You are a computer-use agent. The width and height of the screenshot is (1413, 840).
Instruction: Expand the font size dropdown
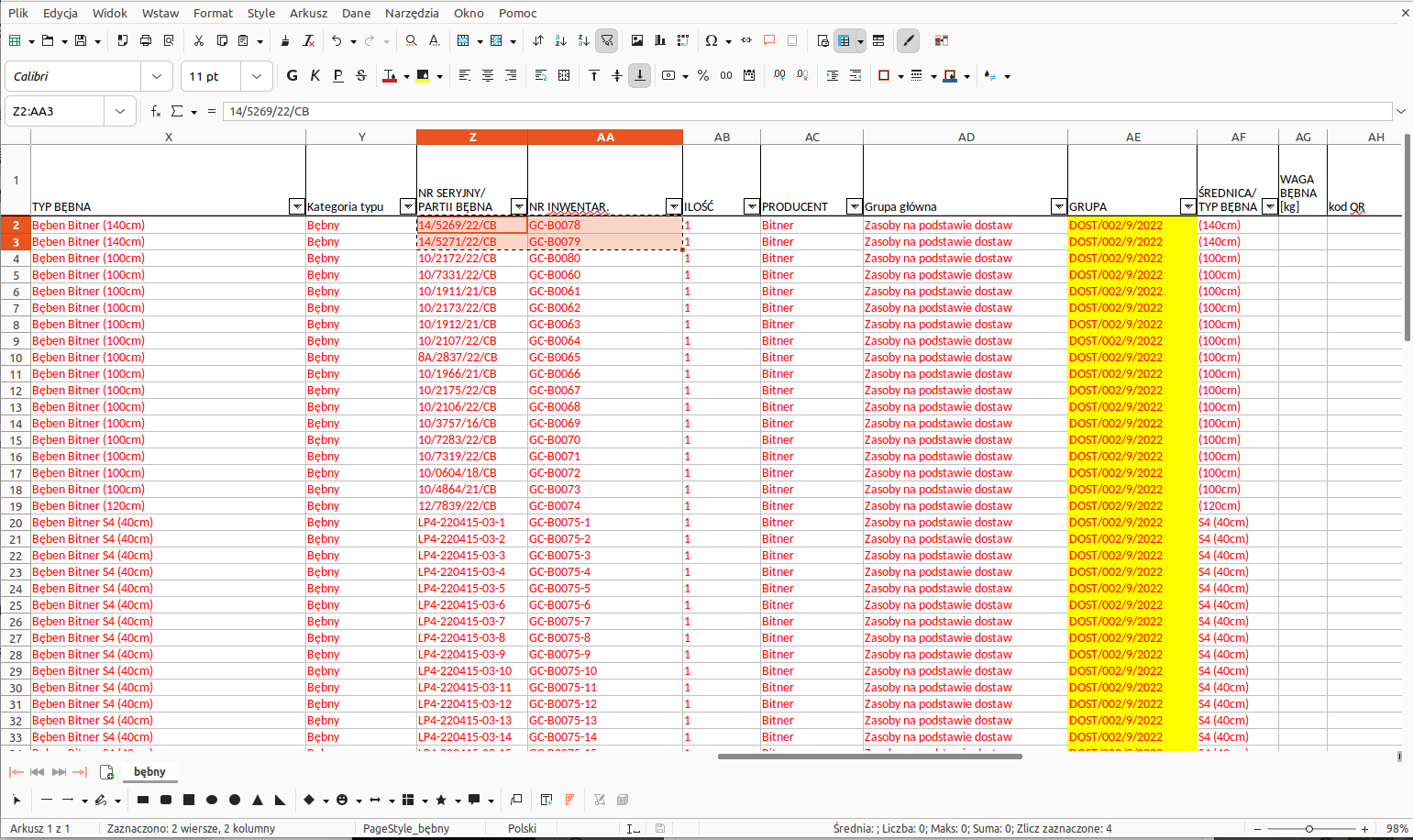257,75
